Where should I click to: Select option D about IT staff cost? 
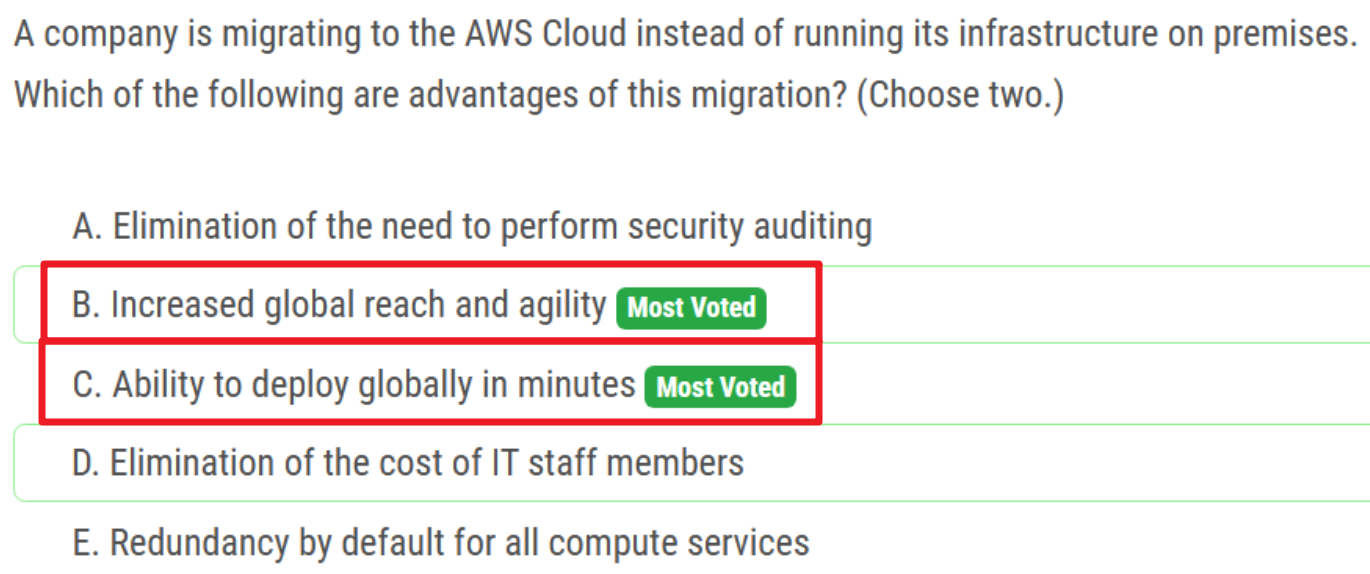pos(408,463)
